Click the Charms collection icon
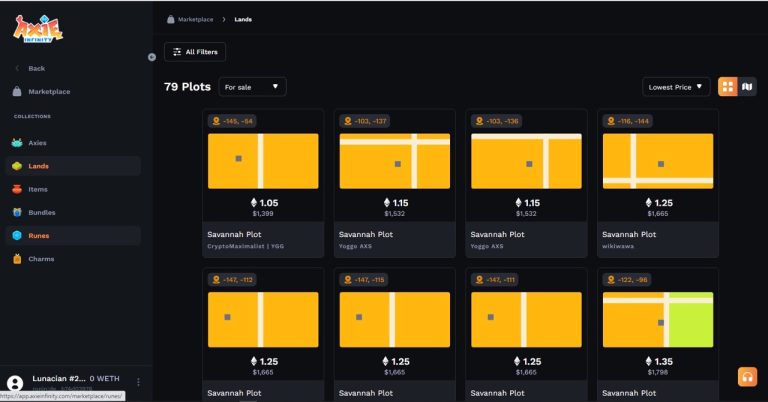This screenshot has height=402, width=768. 17,259
